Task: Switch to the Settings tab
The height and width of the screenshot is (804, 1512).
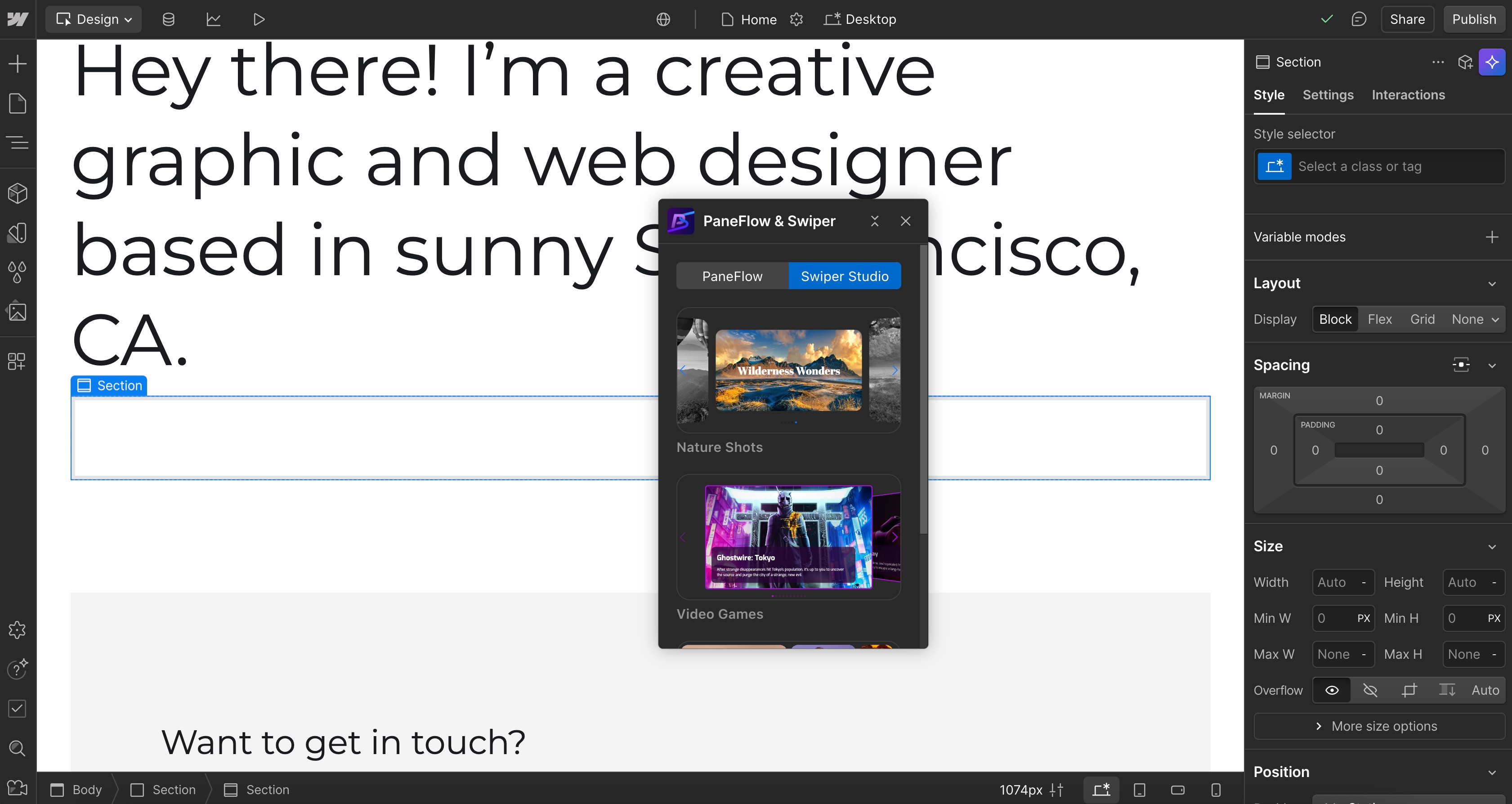Action: pos(1328,95)
